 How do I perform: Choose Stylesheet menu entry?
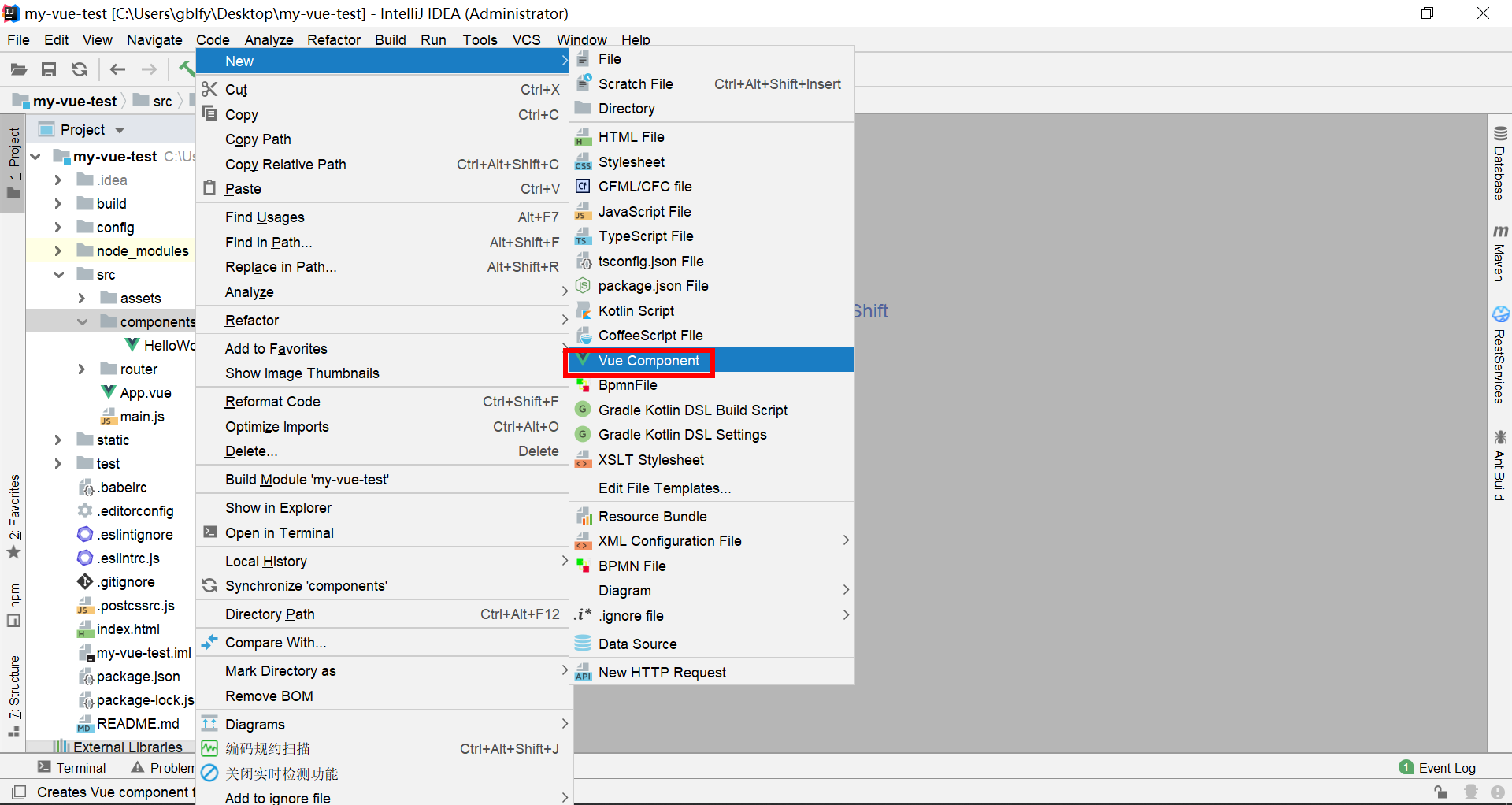(x=712, y=162)
